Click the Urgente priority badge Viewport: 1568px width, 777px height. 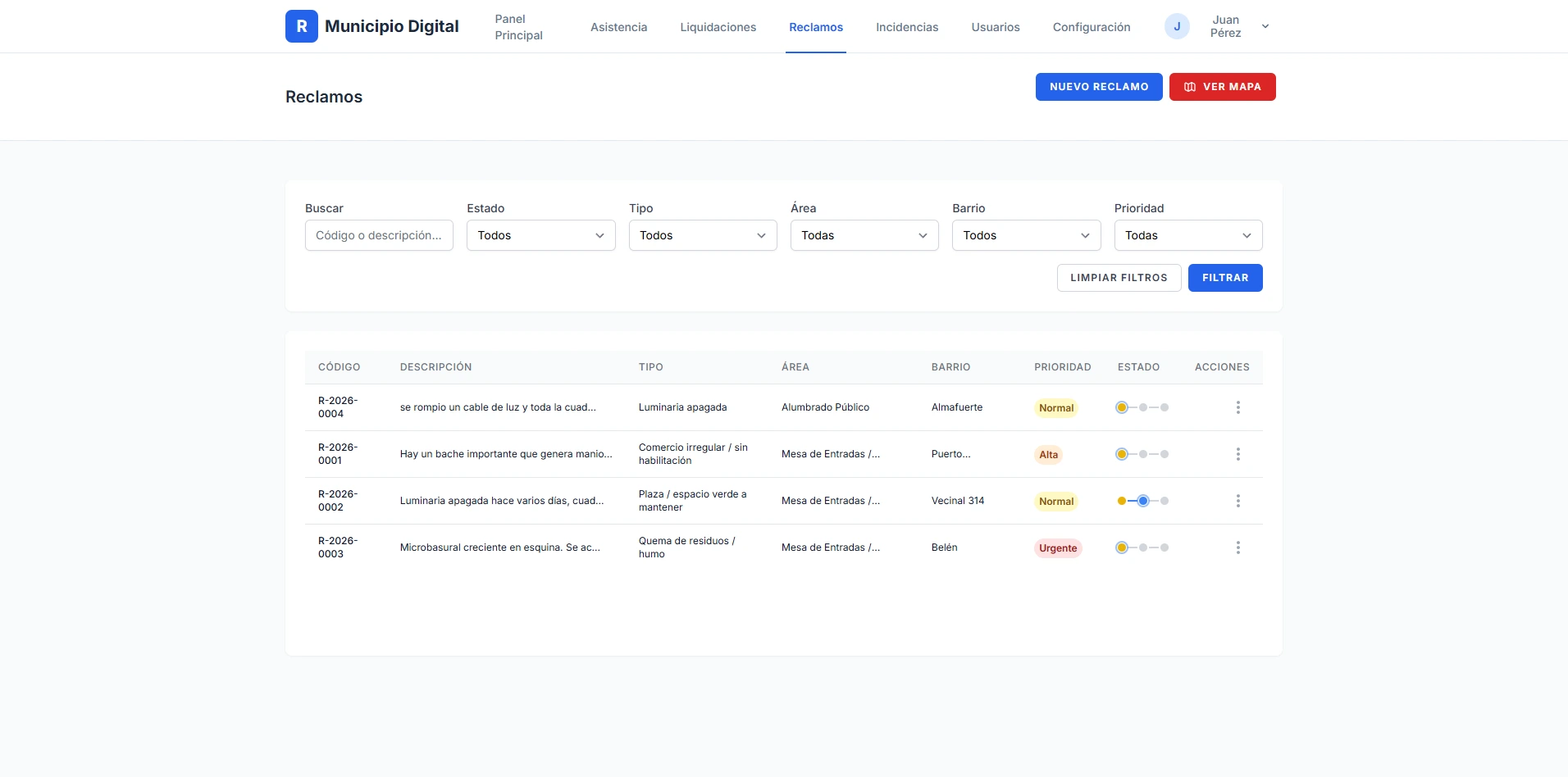tap(1058, 548)
